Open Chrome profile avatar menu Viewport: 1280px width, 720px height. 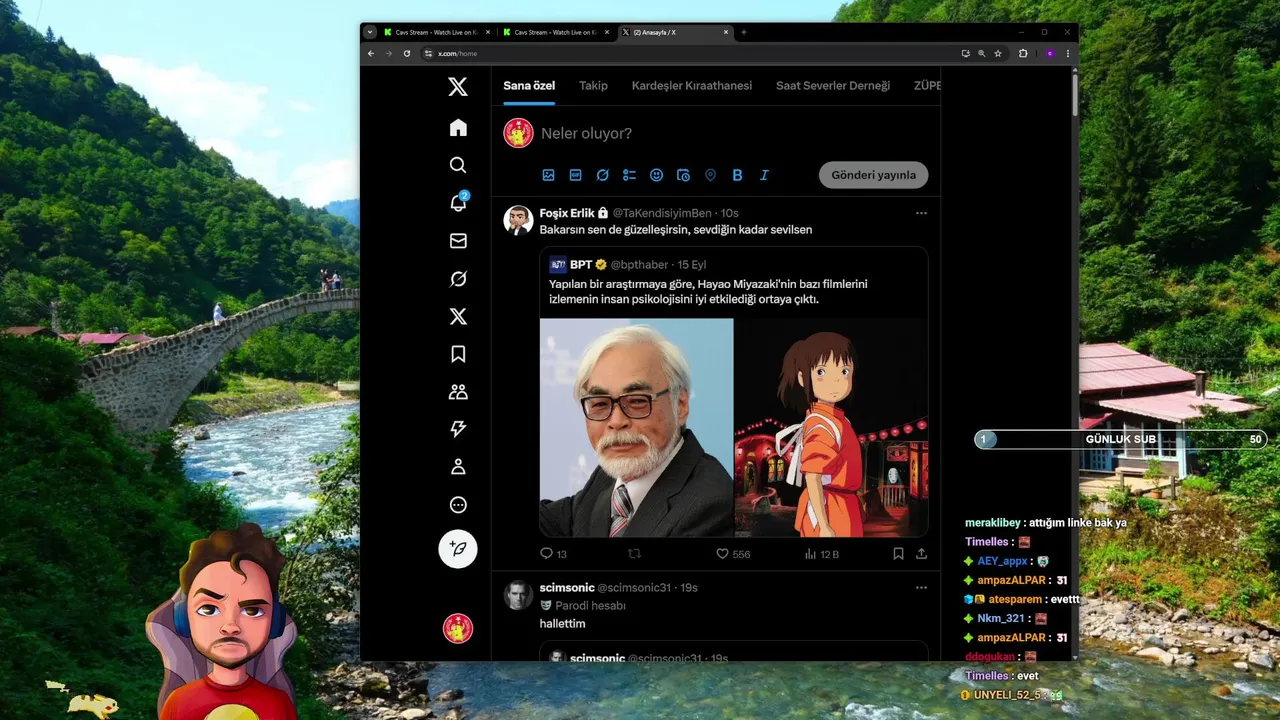click(1050, 53)
